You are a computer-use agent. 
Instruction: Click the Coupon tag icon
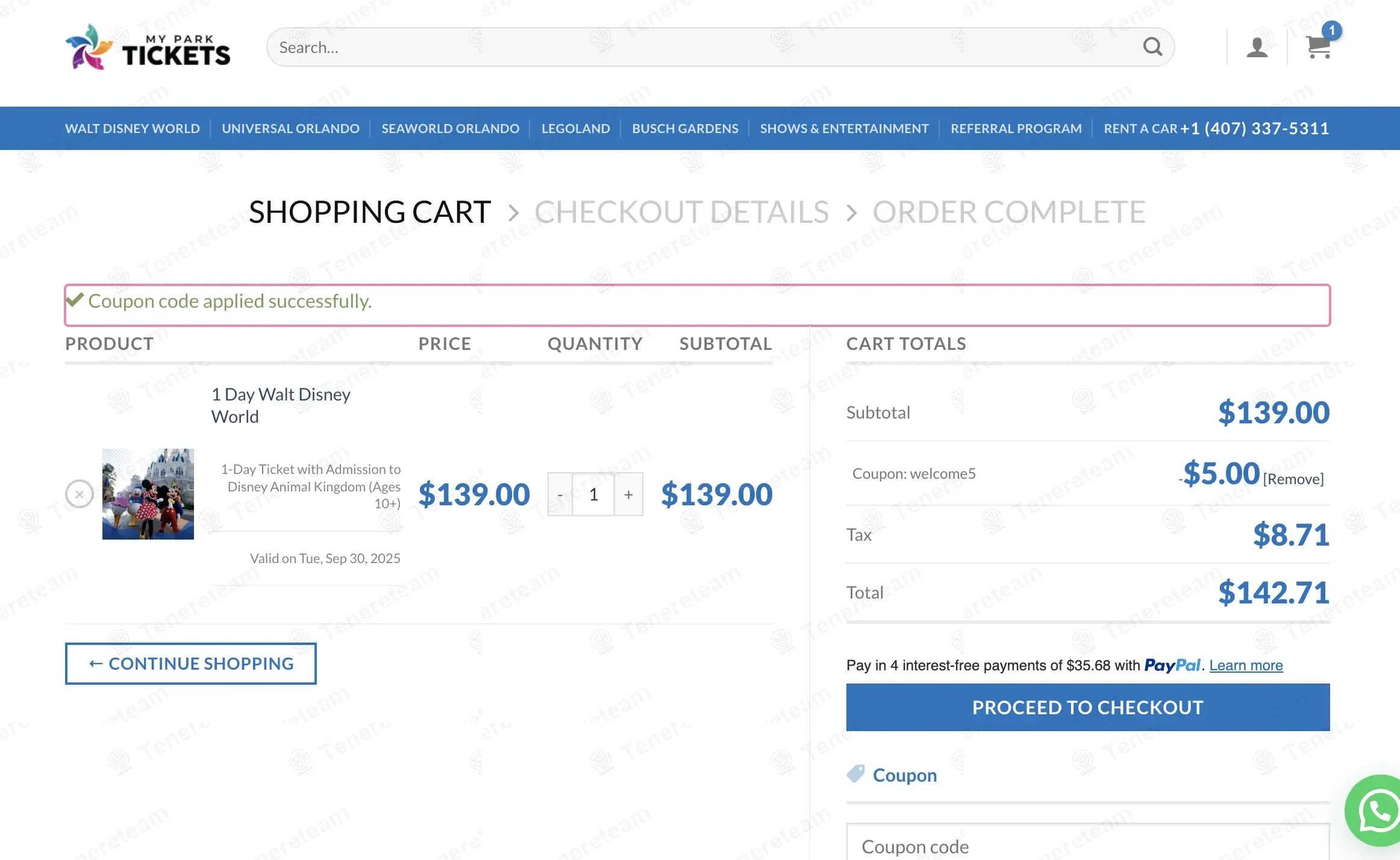point(855,774)
